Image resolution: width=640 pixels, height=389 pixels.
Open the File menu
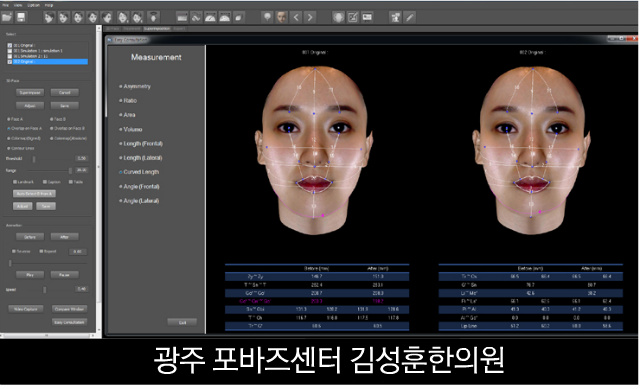pyautogui.click(x=5, y=5)
